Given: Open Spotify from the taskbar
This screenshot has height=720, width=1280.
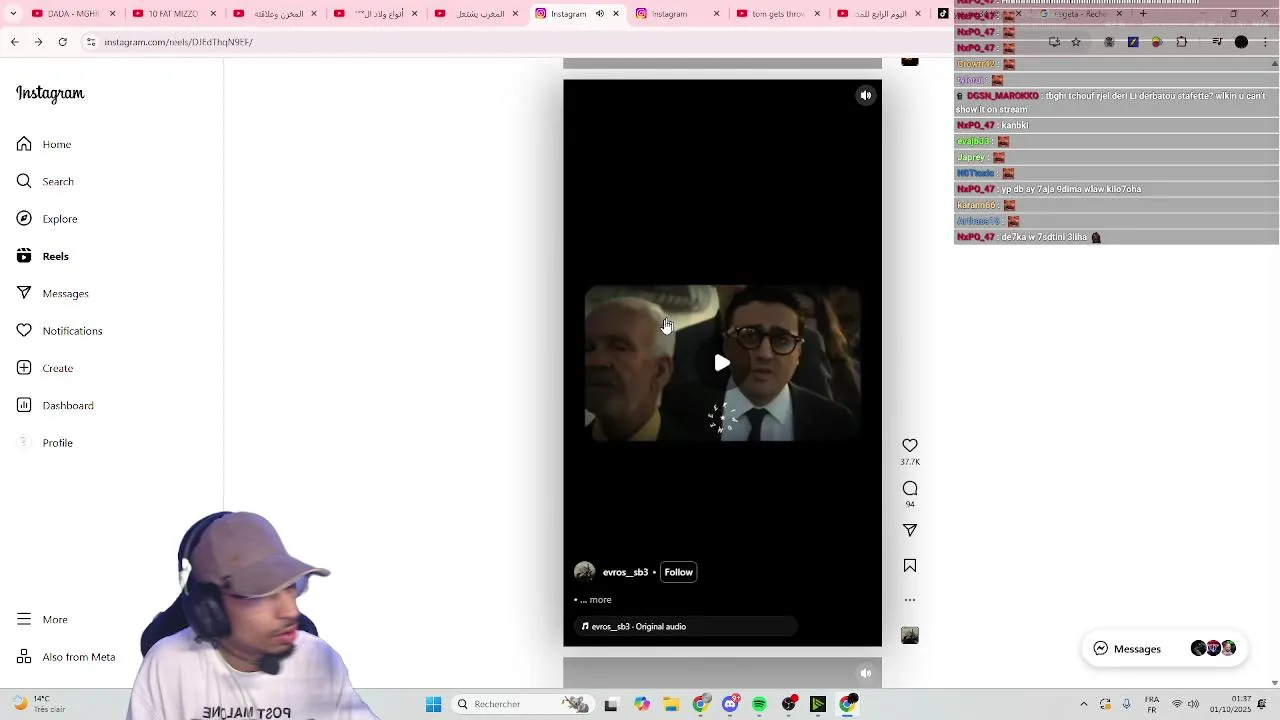Looking at the screenshot, I should coord(759,704).
